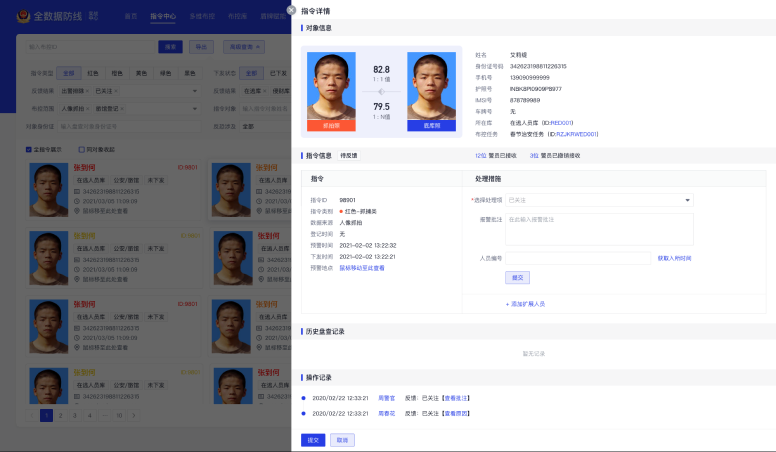Click + 添加扩展人员 link
This screenshot has width=776, height=452.
(x=525, y=304)
